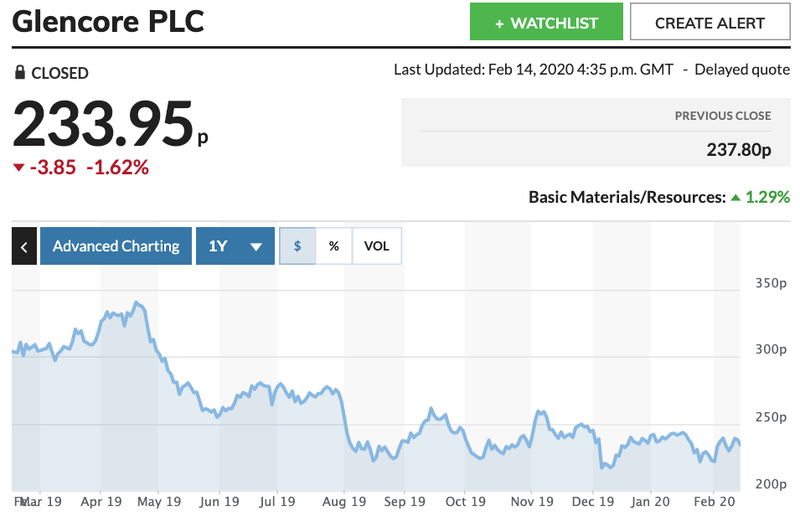Image resolution: width=800 pixels, height=517 pixels.
Task: Click the 350p price axis label
Action: coord(771,283)
